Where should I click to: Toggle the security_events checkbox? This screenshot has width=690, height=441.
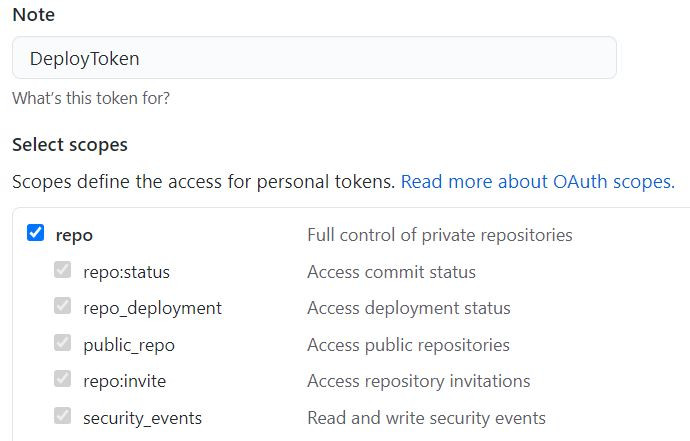click(63, 417)
